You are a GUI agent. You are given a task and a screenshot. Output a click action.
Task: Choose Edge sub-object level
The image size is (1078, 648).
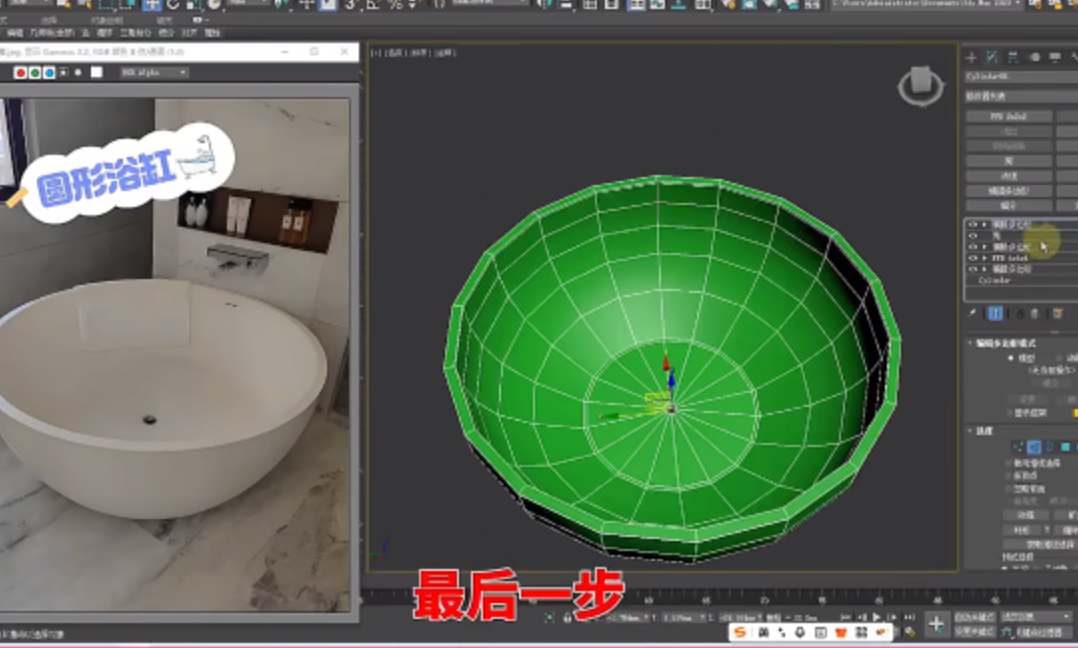1033,447
